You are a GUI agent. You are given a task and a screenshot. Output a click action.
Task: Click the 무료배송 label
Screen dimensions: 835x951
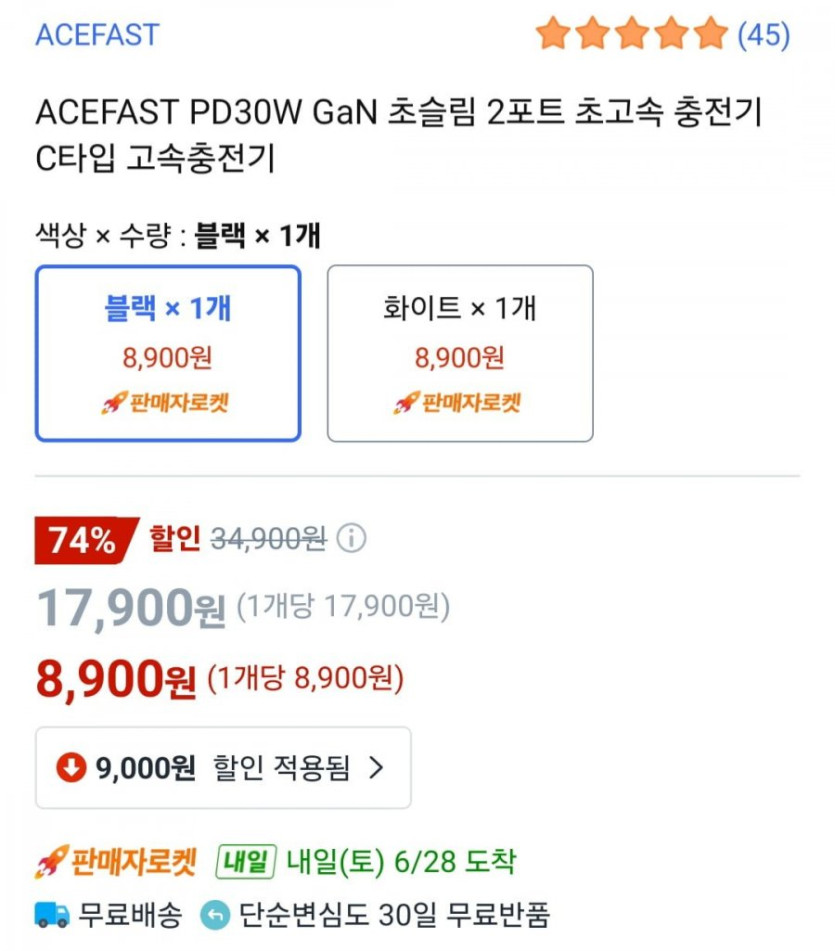click(130, 914)
